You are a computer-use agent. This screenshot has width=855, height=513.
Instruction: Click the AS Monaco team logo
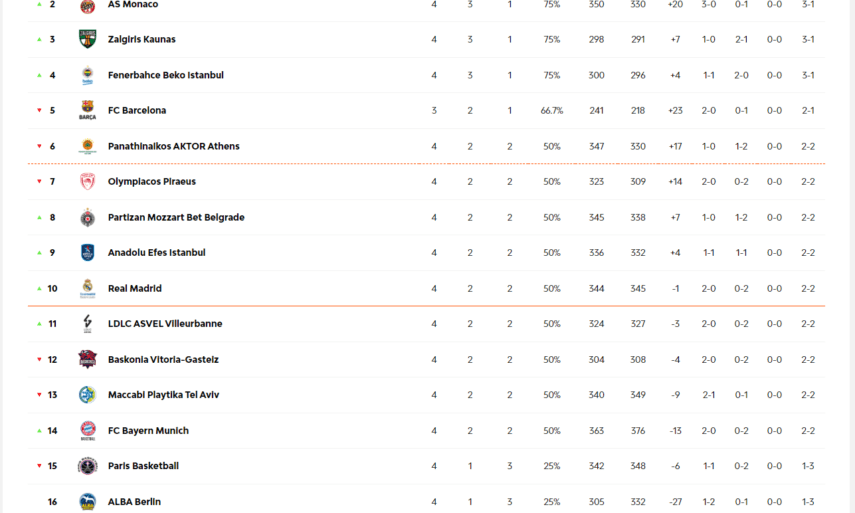[x=87, y=5]
